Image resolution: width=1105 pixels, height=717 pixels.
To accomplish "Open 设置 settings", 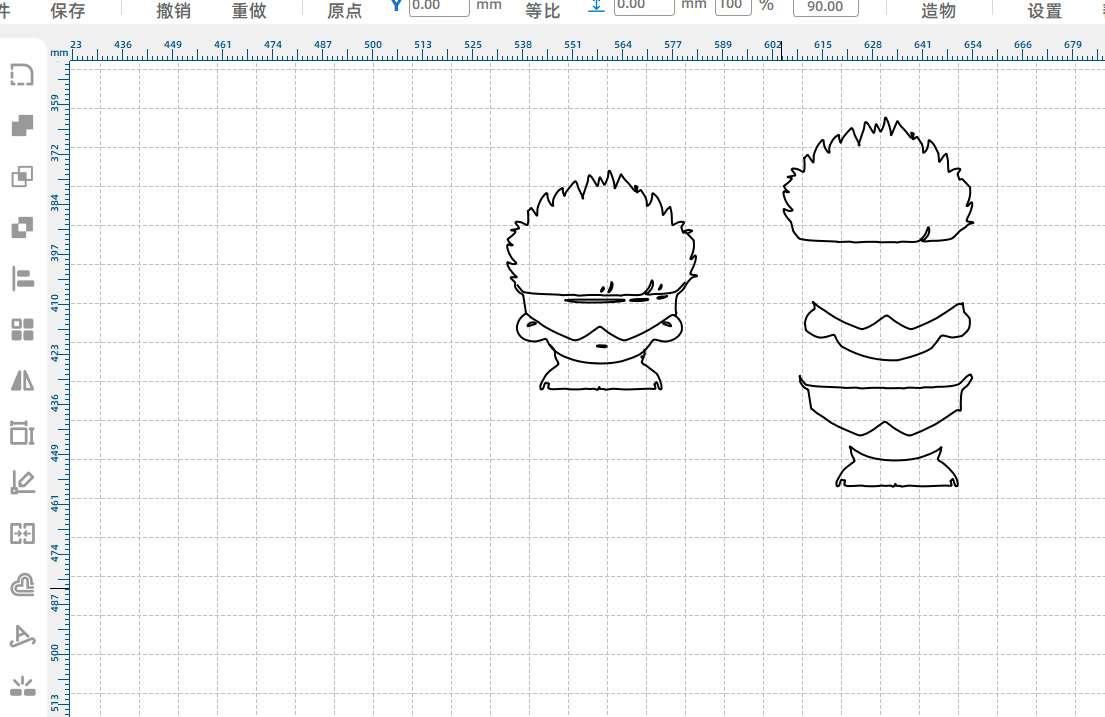I will (1045, 10).
